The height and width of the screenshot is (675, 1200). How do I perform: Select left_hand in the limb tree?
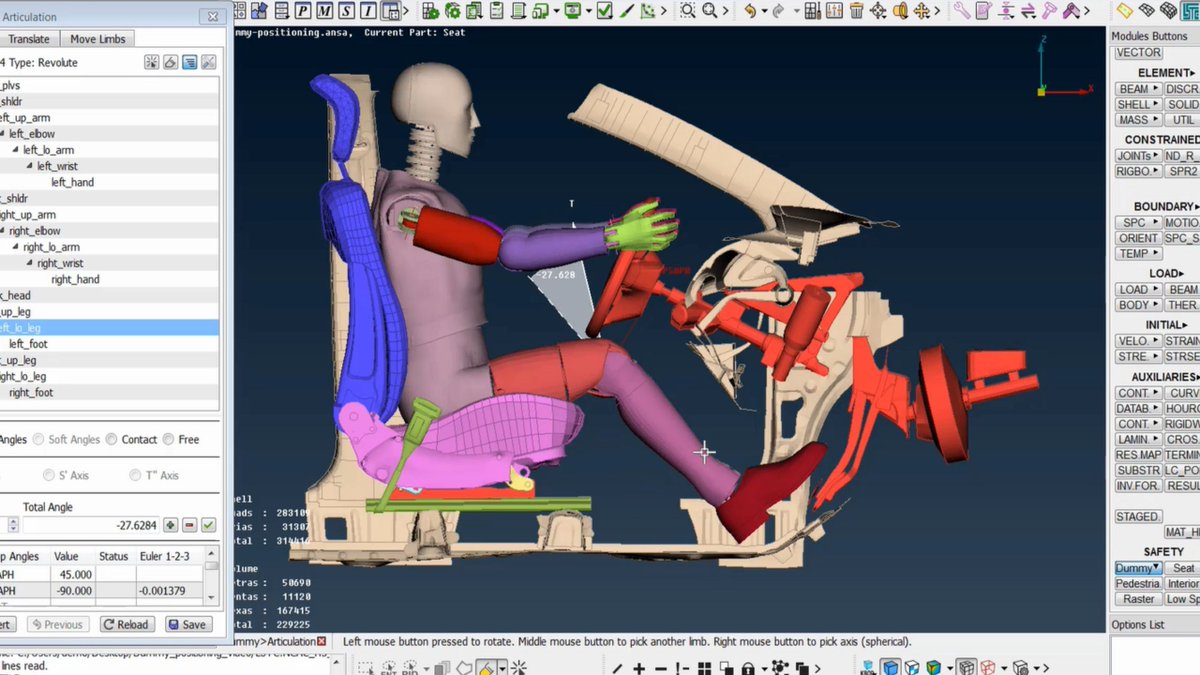[72, 183]
